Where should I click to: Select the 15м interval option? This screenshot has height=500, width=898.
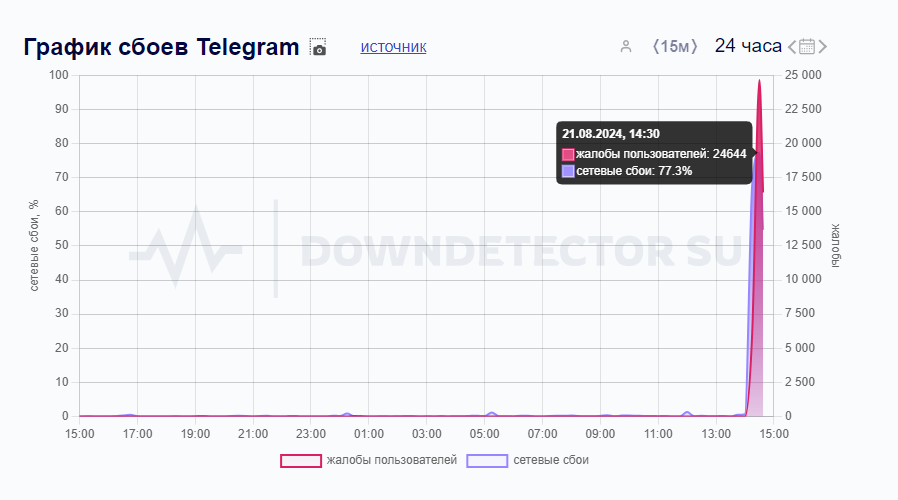click(675, 46)
